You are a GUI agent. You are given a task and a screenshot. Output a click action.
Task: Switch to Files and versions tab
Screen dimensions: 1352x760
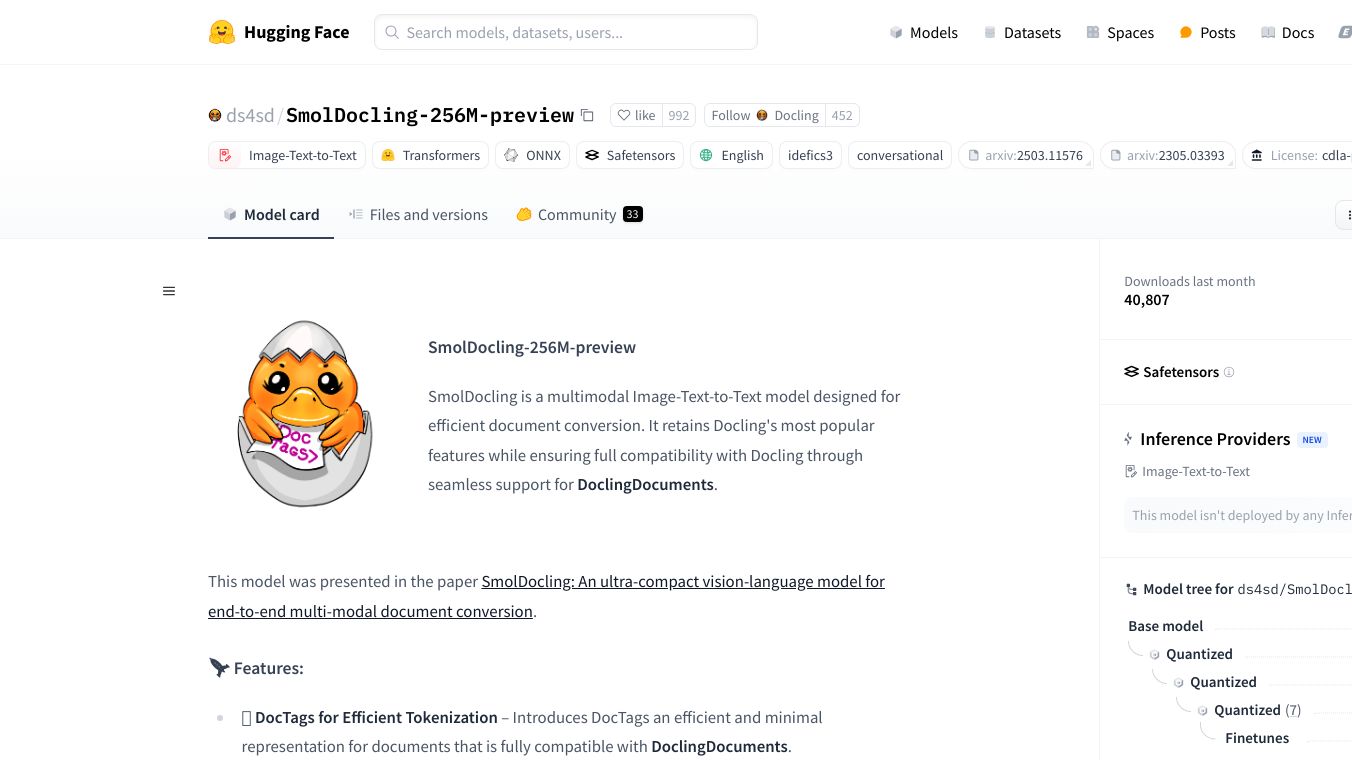point(418,214)
